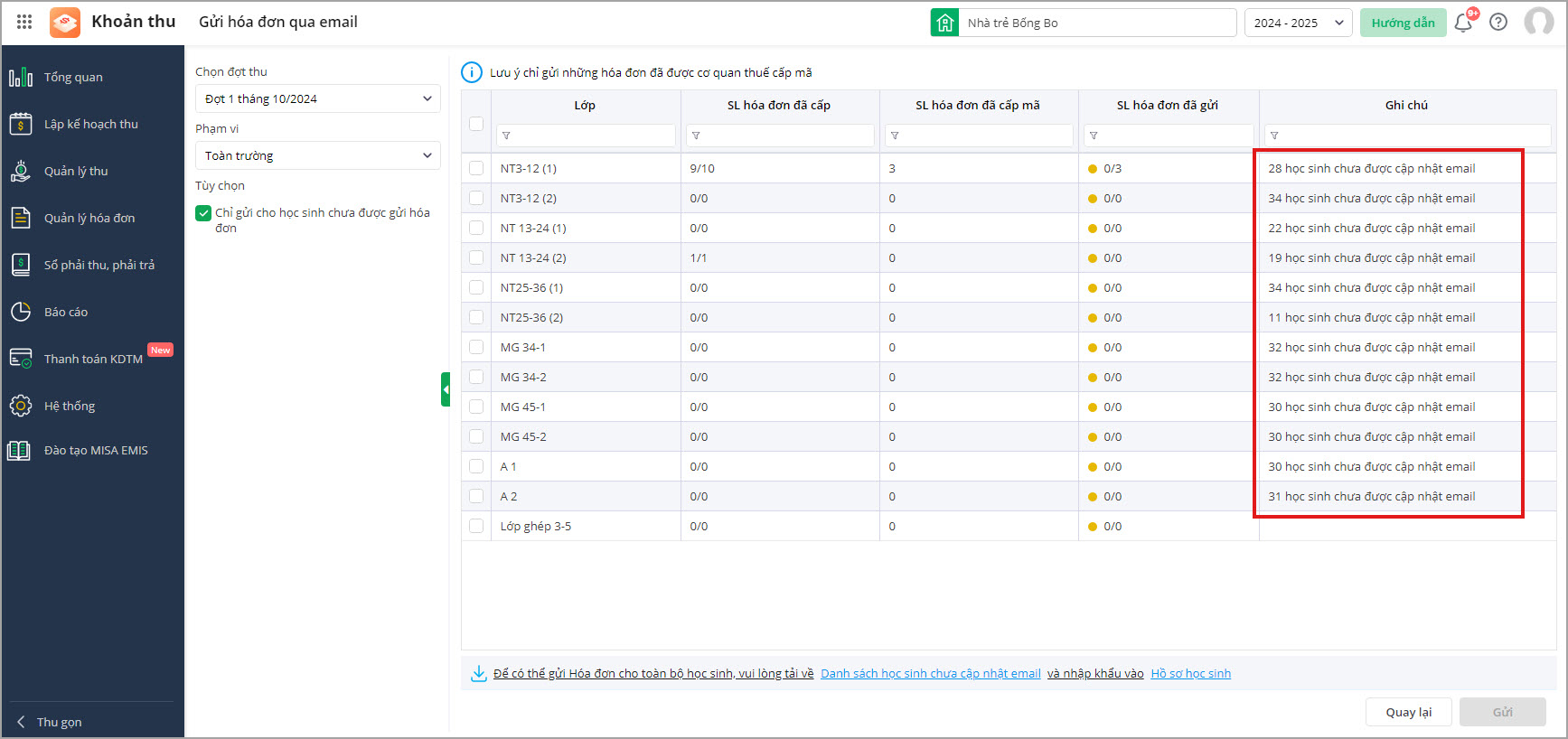The width and height of the screenshot is (1568, 739).
Task: Tick the checkbox for class A 2
Action: tap(476, 496)
